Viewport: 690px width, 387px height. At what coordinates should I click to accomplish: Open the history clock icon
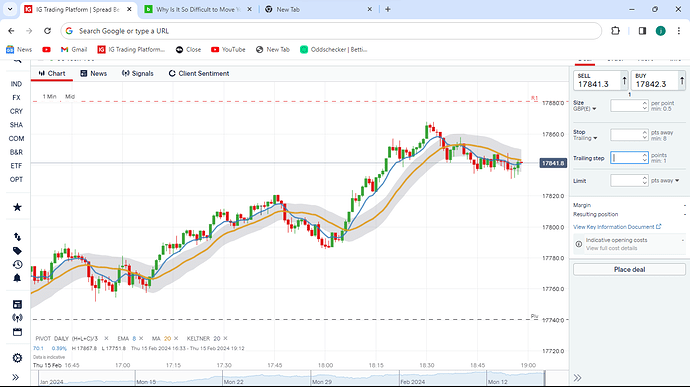[17, 264]
